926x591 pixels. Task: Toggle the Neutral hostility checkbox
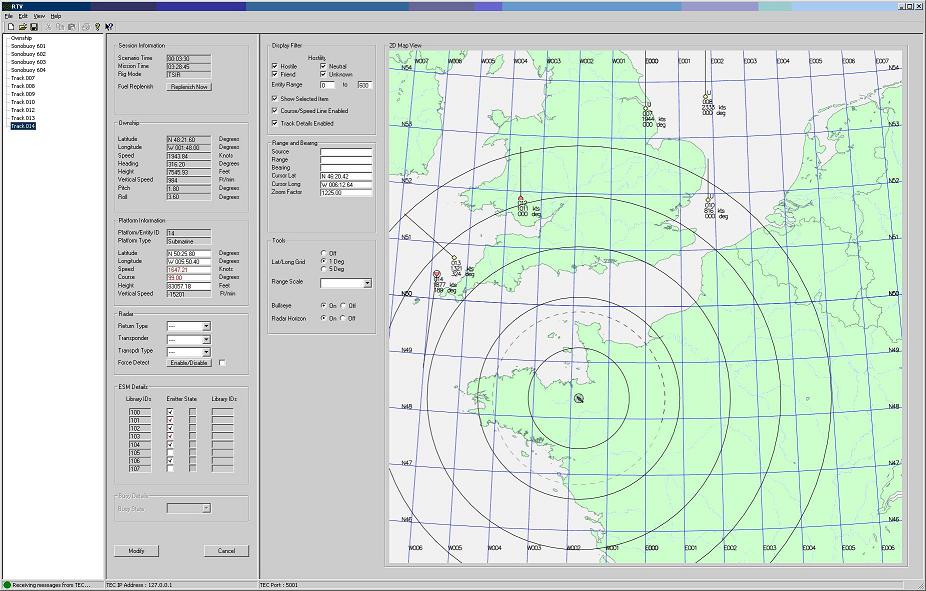(x=323, y=66)
